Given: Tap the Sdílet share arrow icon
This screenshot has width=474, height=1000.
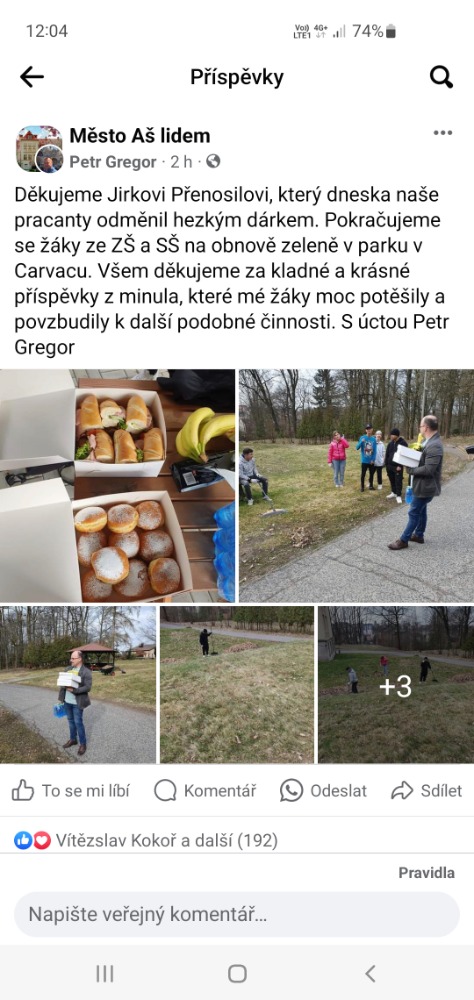Looking at the screenshot, I should (402, 791).
